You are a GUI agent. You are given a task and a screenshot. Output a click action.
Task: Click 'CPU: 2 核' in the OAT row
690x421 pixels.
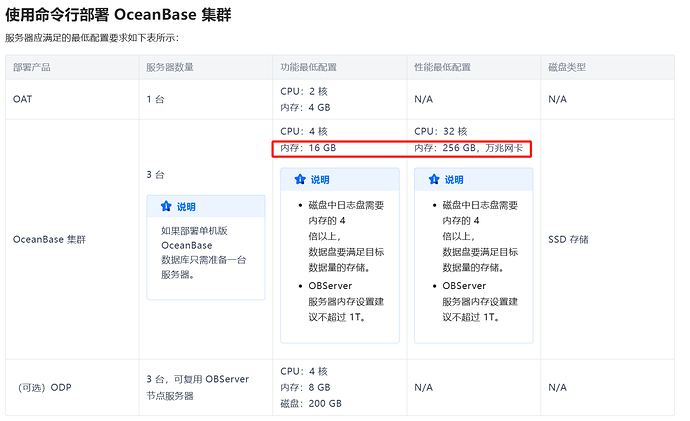point(304,92)
